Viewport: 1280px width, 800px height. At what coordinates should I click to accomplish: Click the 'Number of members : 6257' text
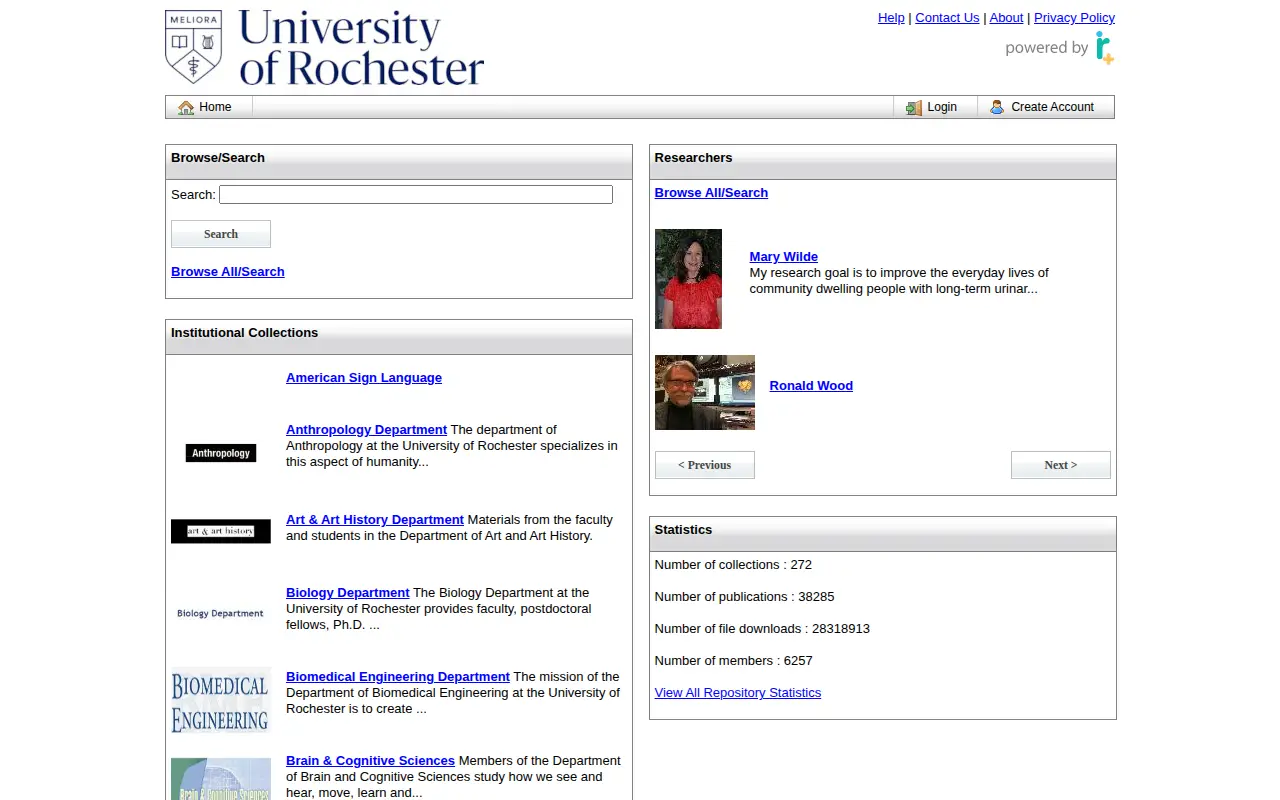(x=733, y=661)
